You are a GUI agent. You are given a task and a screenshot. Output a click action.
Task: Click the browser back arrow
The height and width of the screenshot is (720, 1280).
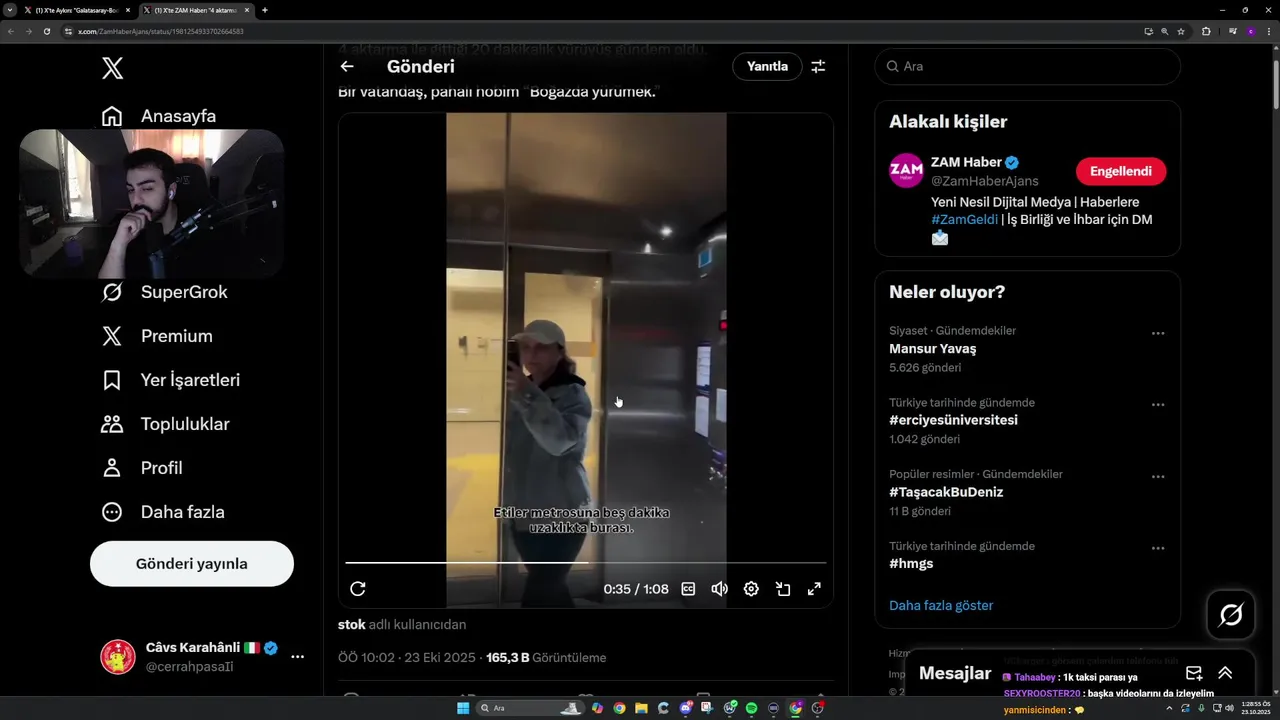point(10,31)
